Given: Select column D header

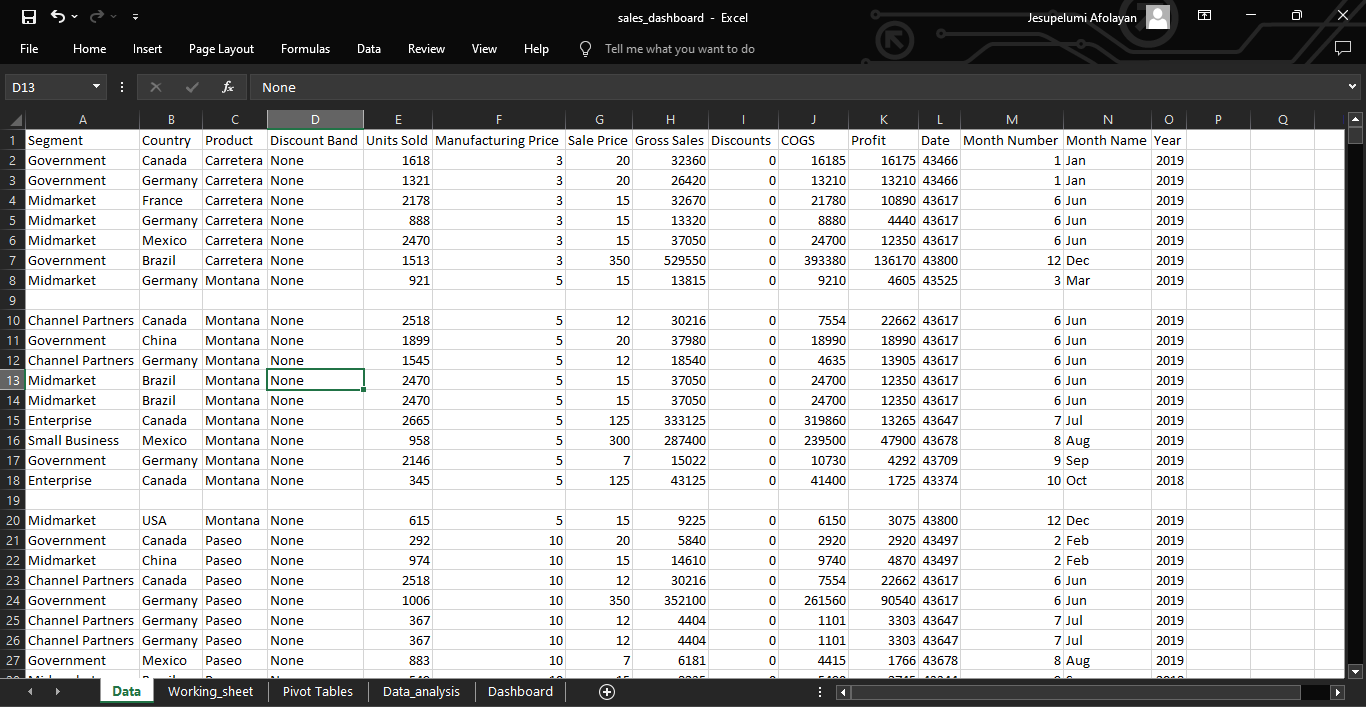Looking at the screenshot, I should tap(315, 120).
